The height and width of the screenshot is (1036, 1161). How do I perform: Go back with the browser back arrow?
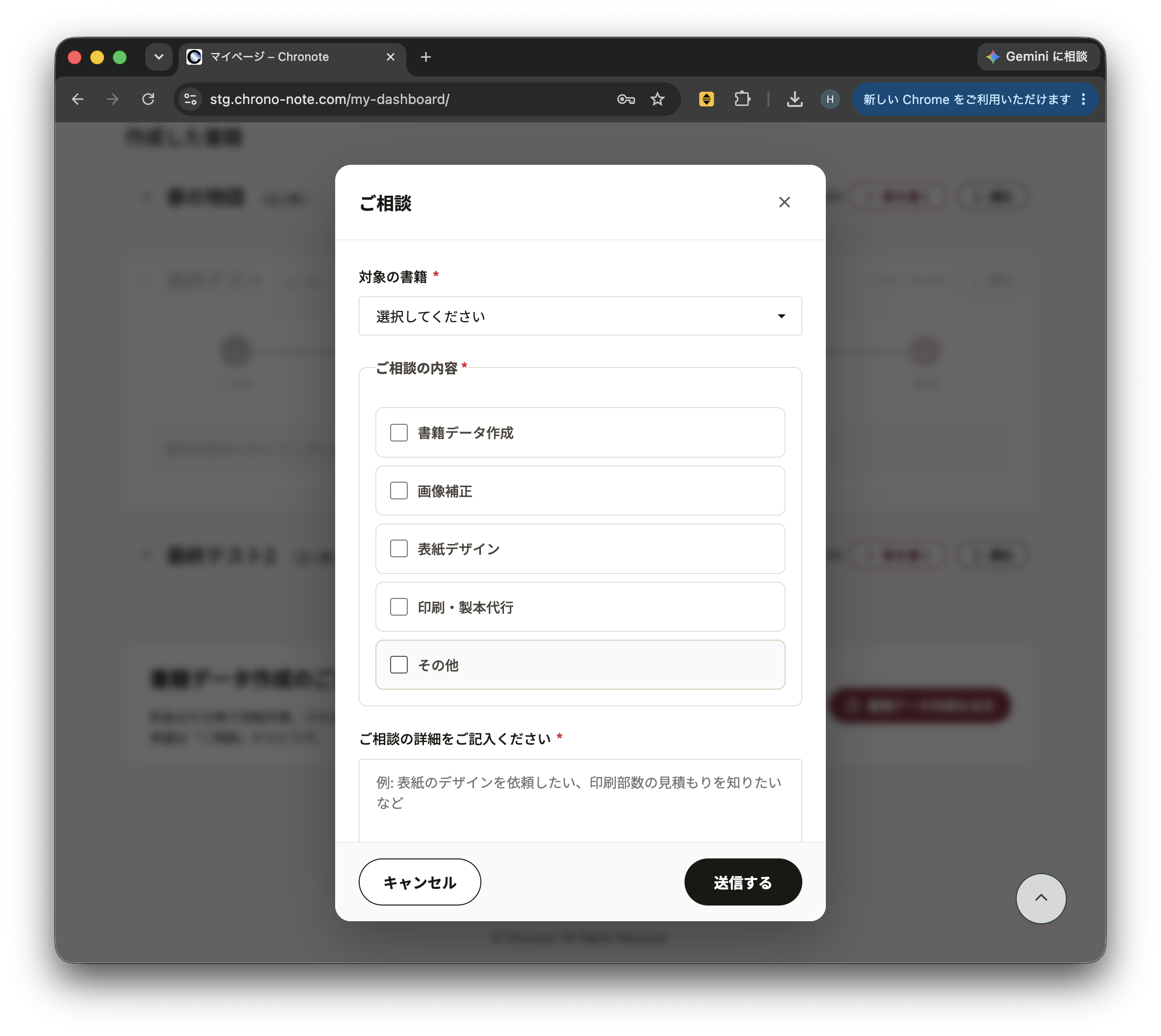point(78,99)
